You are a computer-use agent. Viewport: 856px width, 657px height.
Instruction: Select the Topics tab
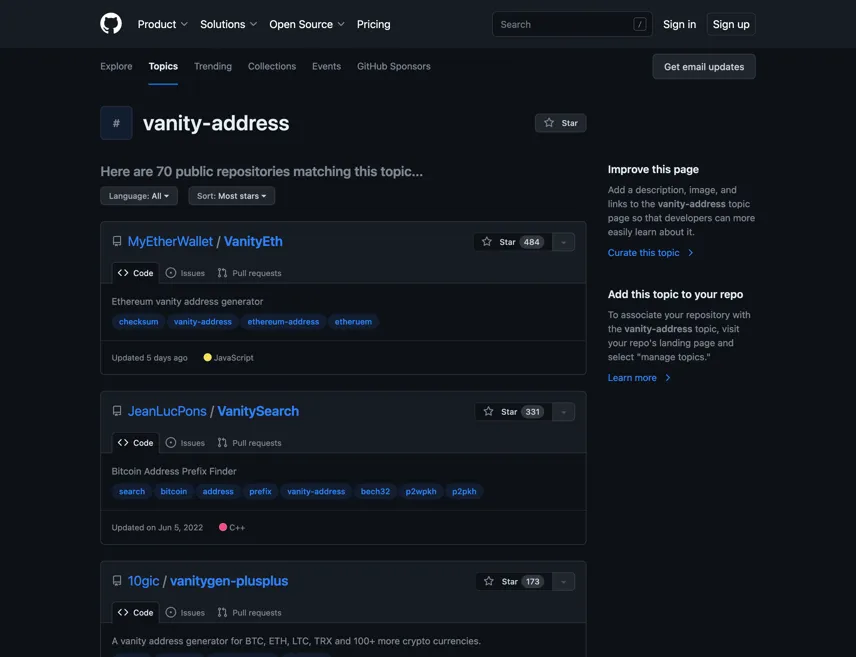point(163,66)
